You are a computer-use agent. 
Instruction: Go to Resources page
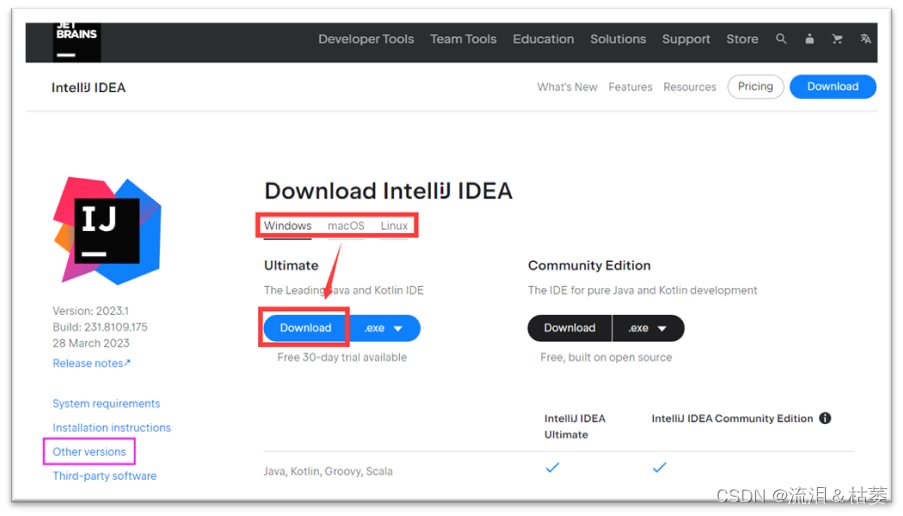coord(689,87)
